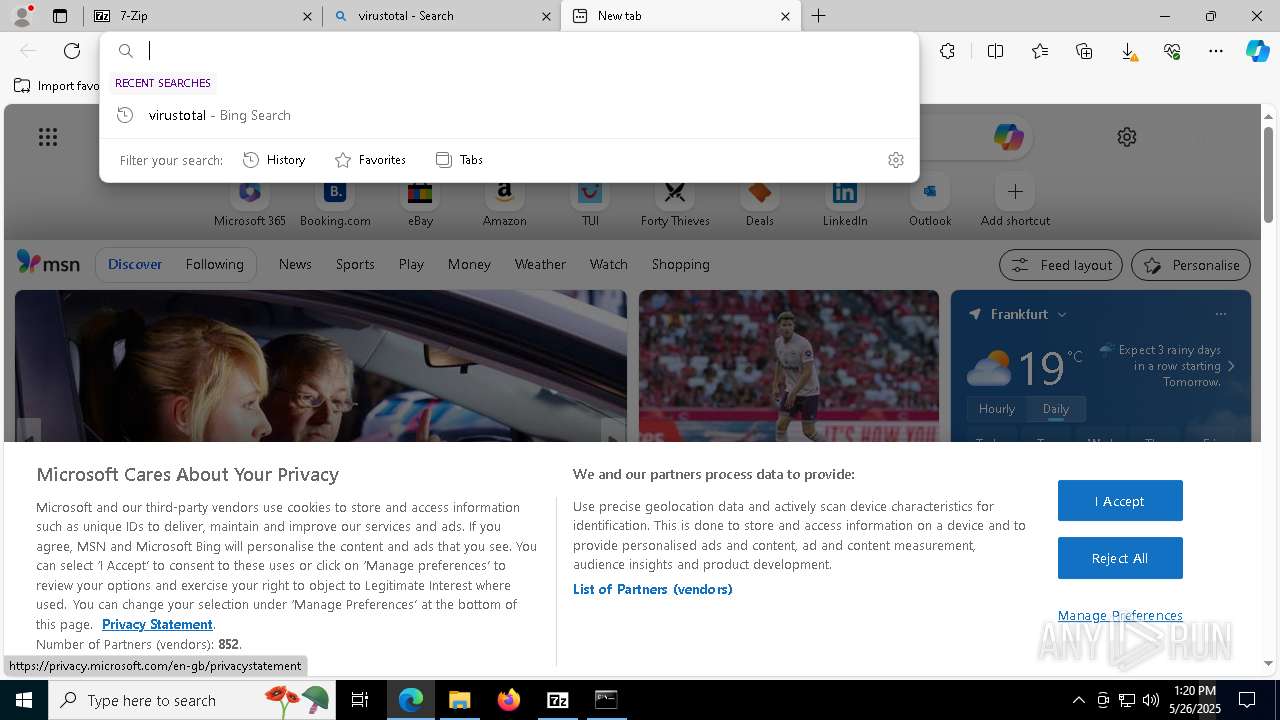Viewport: 1280px width, 720px height.
Task: Open the Shopping section
Action: 680,264
